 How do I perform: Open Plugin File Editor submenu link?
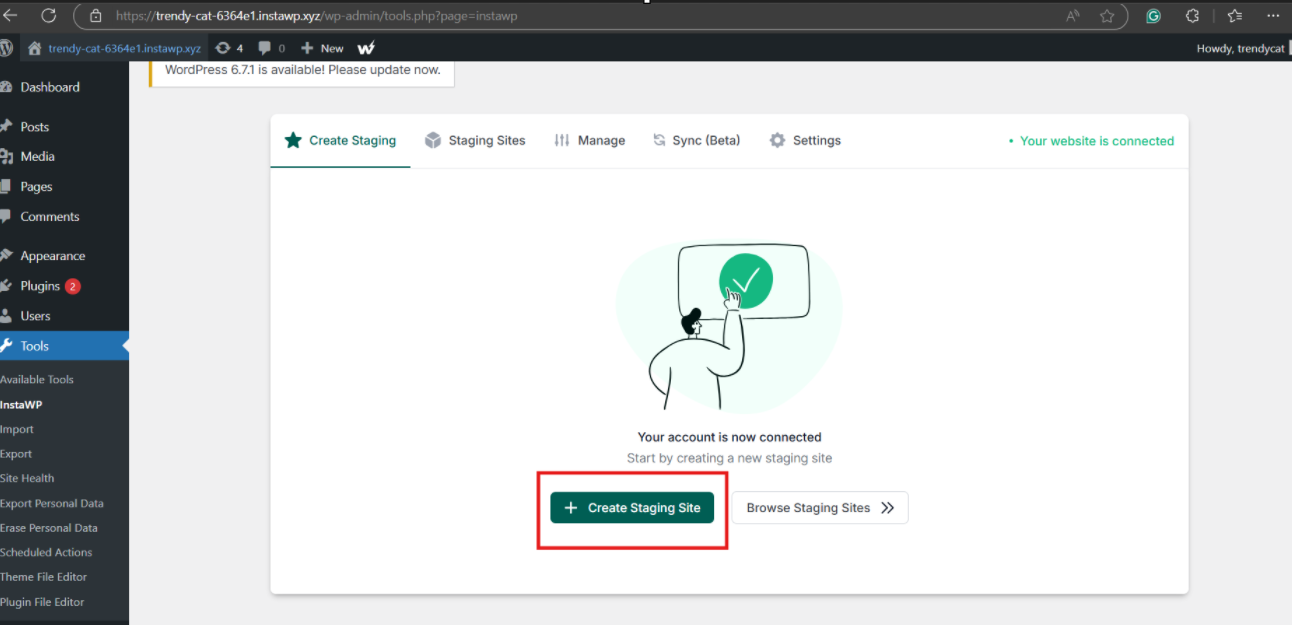point(42,602)
